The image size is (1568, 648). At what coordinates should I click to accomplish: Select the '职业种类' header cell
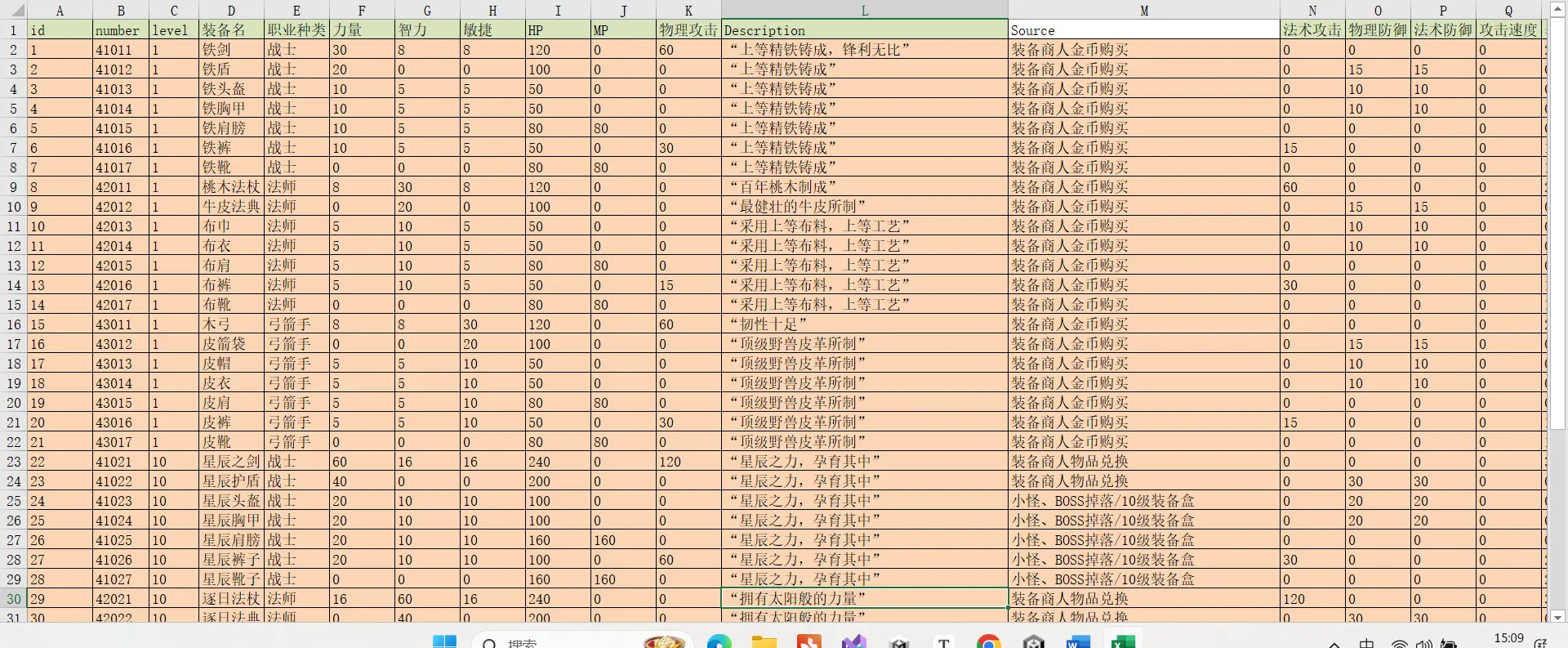297,29
